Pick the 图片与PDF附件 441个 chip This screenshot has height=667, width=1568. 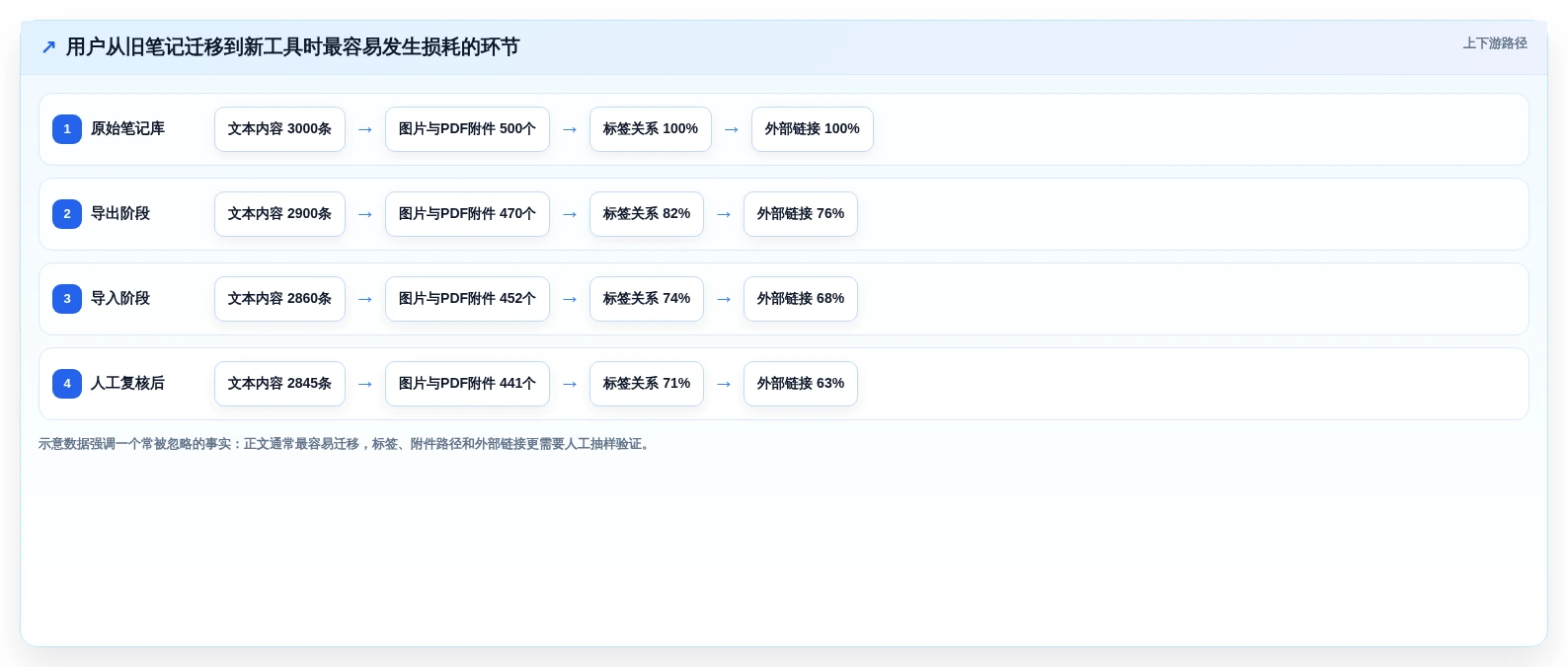[x=467, y=384]
